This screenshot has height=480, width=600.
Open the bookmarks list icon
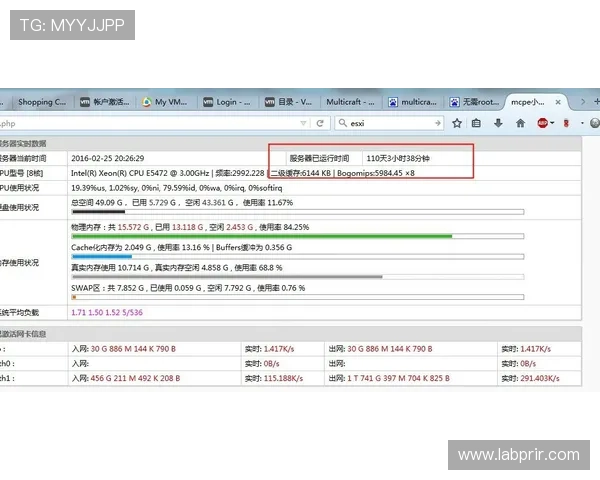pyautogui.click(x=476, y=123)
